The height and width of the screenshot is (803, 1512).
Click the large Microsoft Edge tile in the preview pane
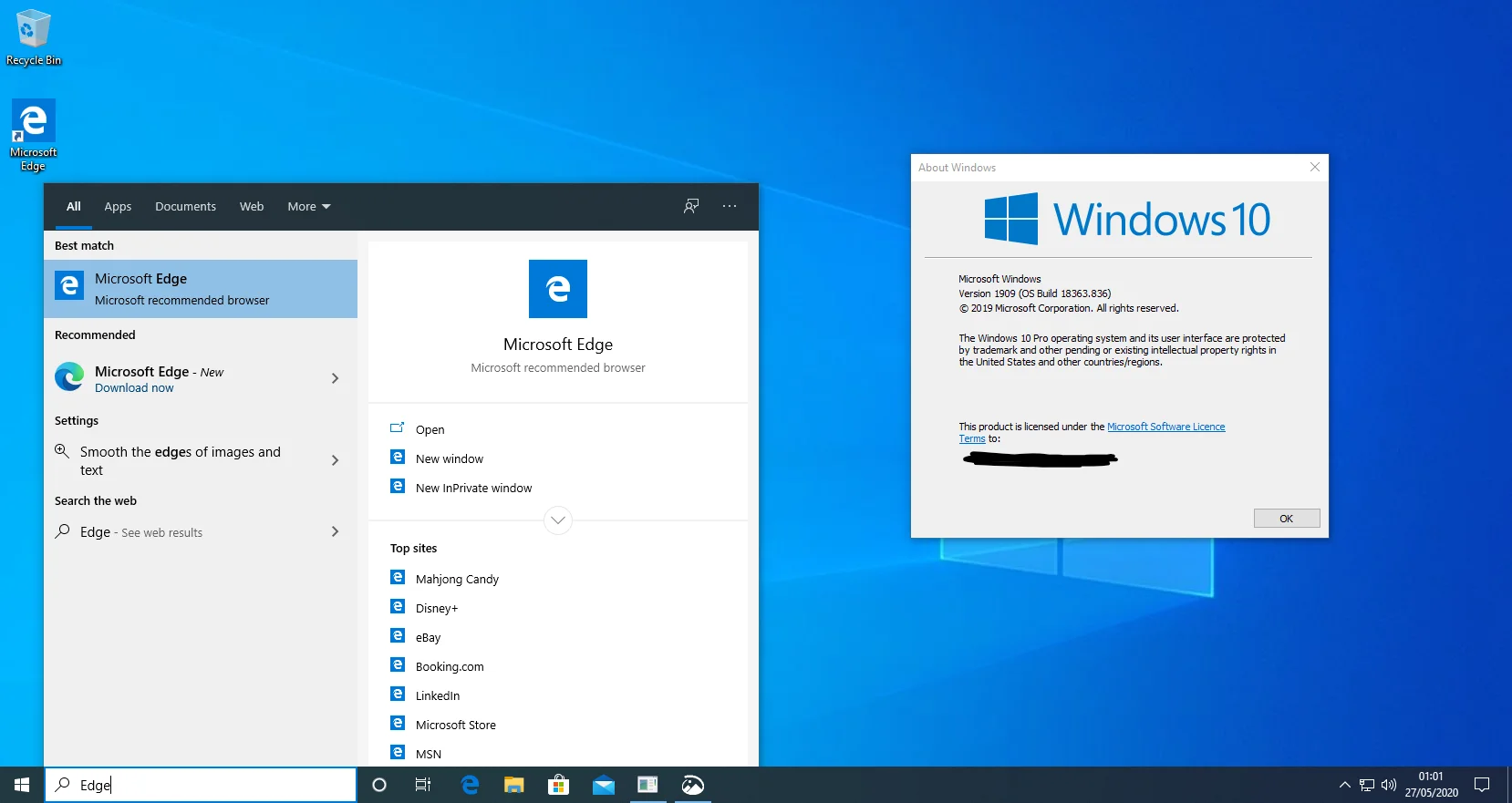(x=558, y=289)
